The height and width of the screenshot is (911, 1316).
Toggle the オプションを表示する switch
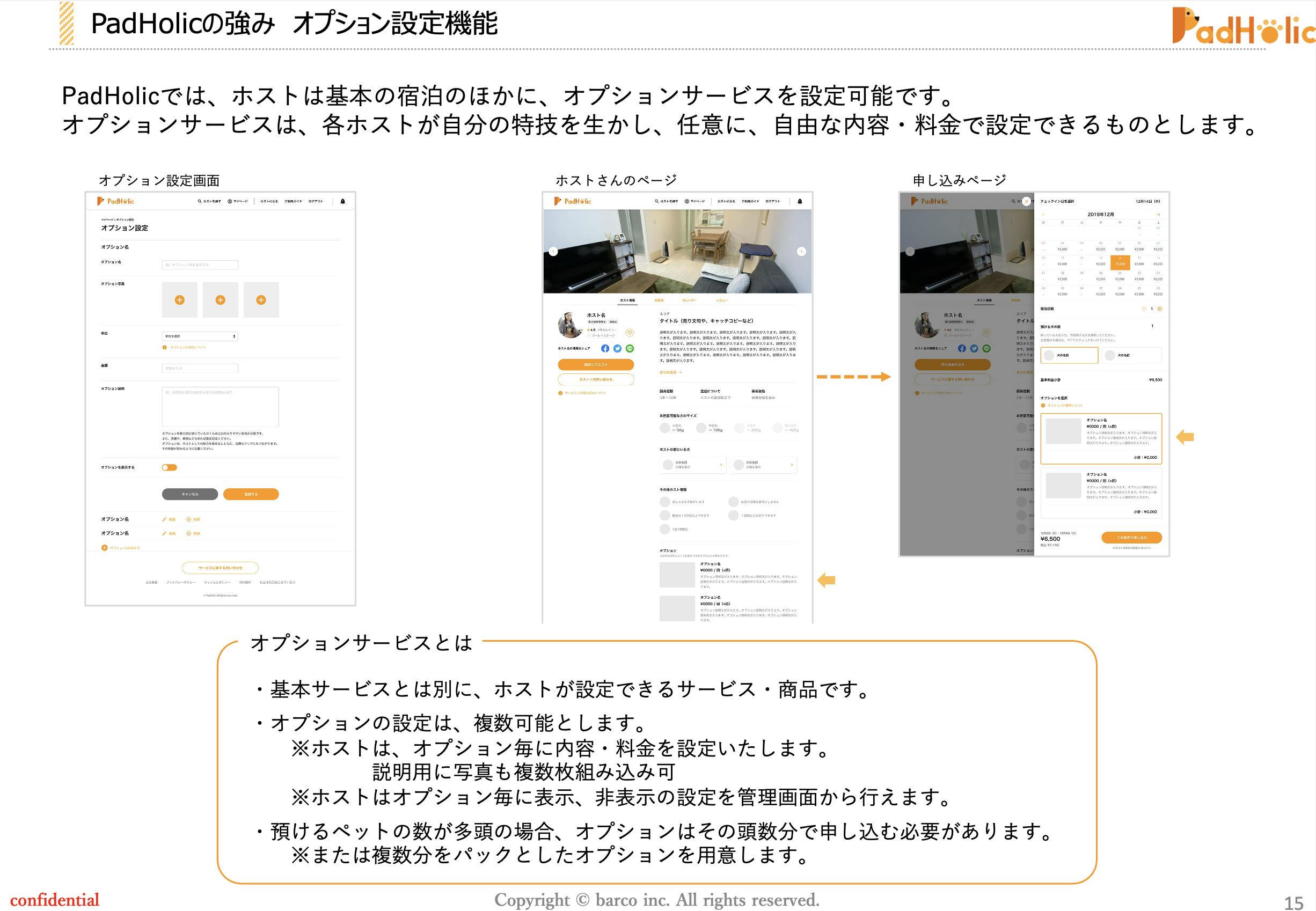point(169,467)
